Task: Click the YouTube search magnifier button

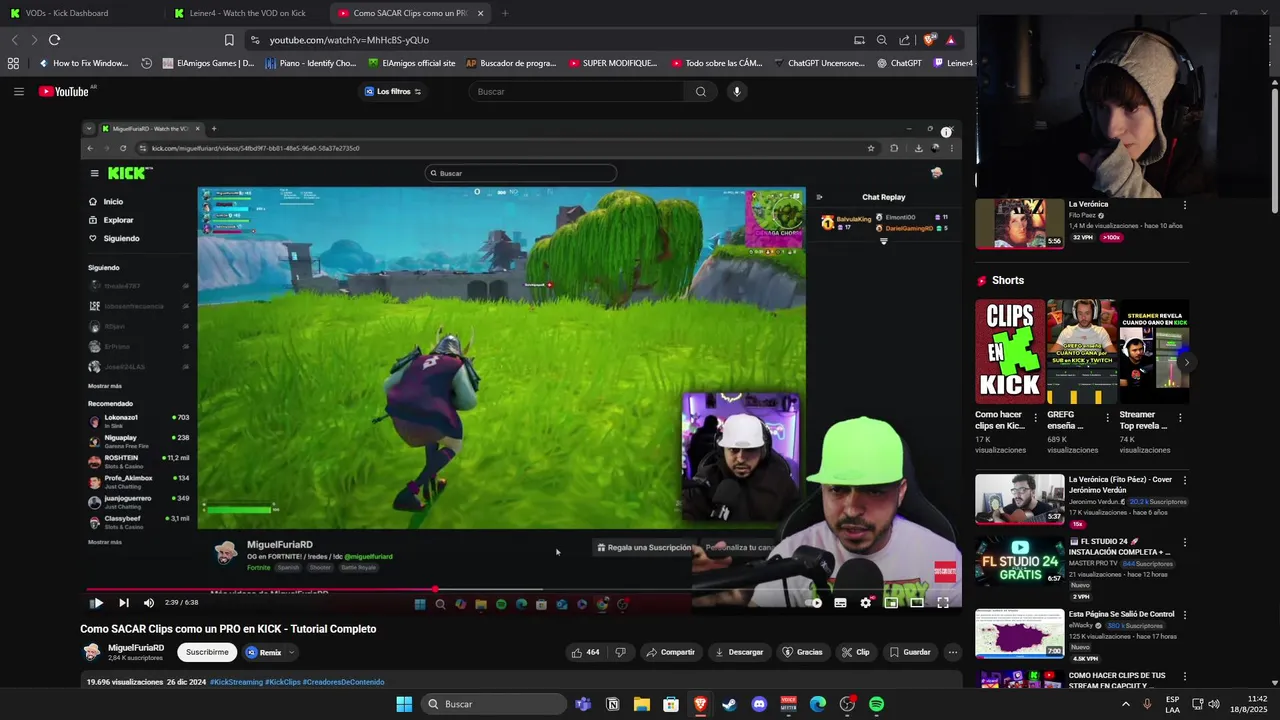Action: pos(700,91)
